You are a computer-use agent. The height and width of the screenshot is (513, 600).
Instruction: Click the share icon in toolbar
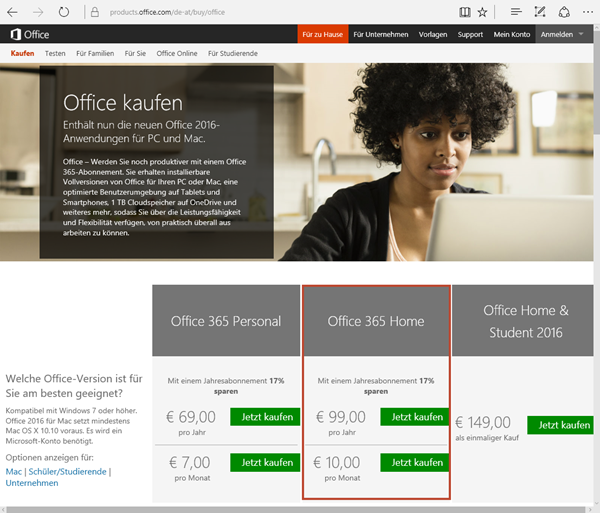[x=564, y=12]
